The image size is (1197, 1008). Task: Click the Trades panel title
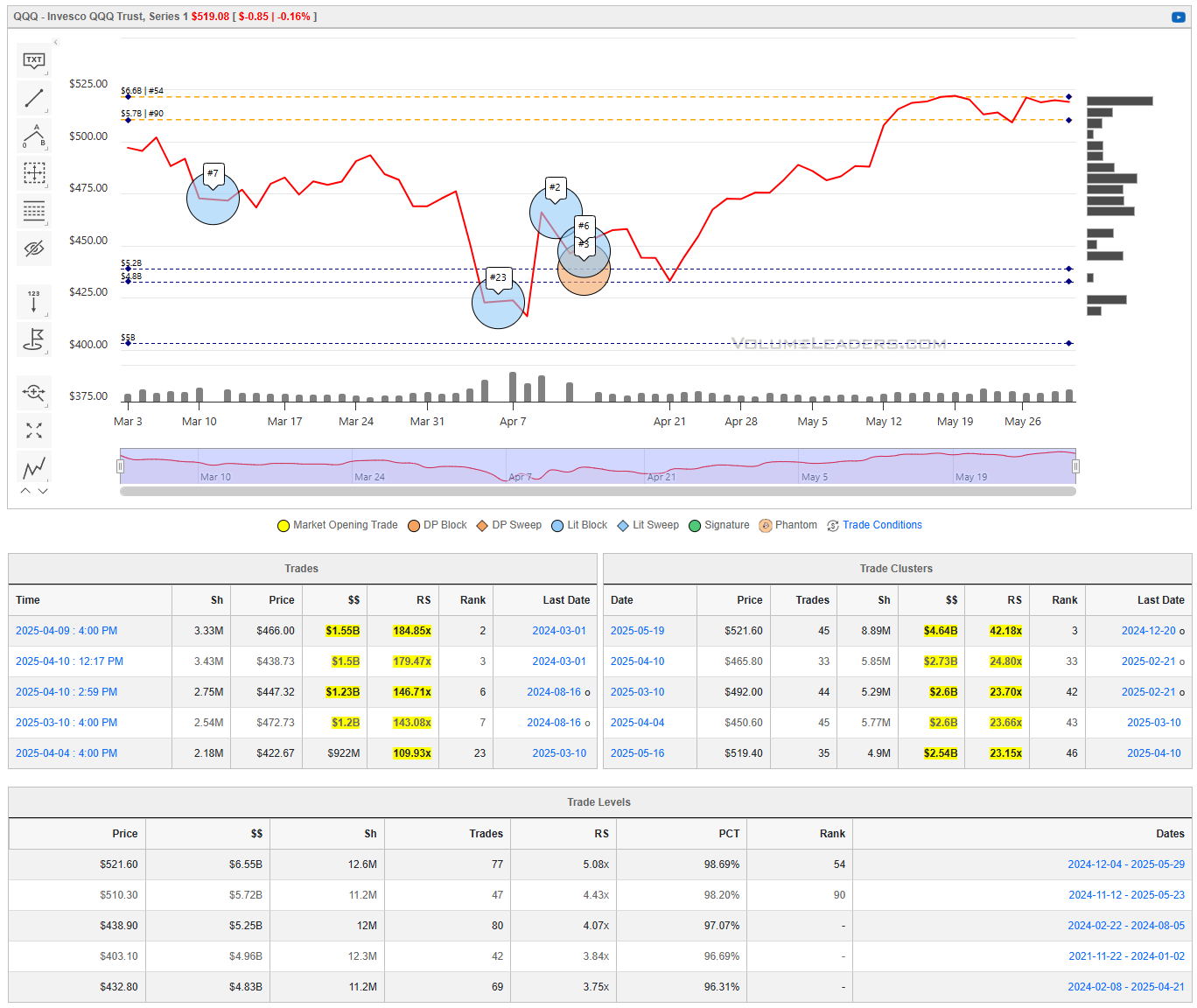302,569
